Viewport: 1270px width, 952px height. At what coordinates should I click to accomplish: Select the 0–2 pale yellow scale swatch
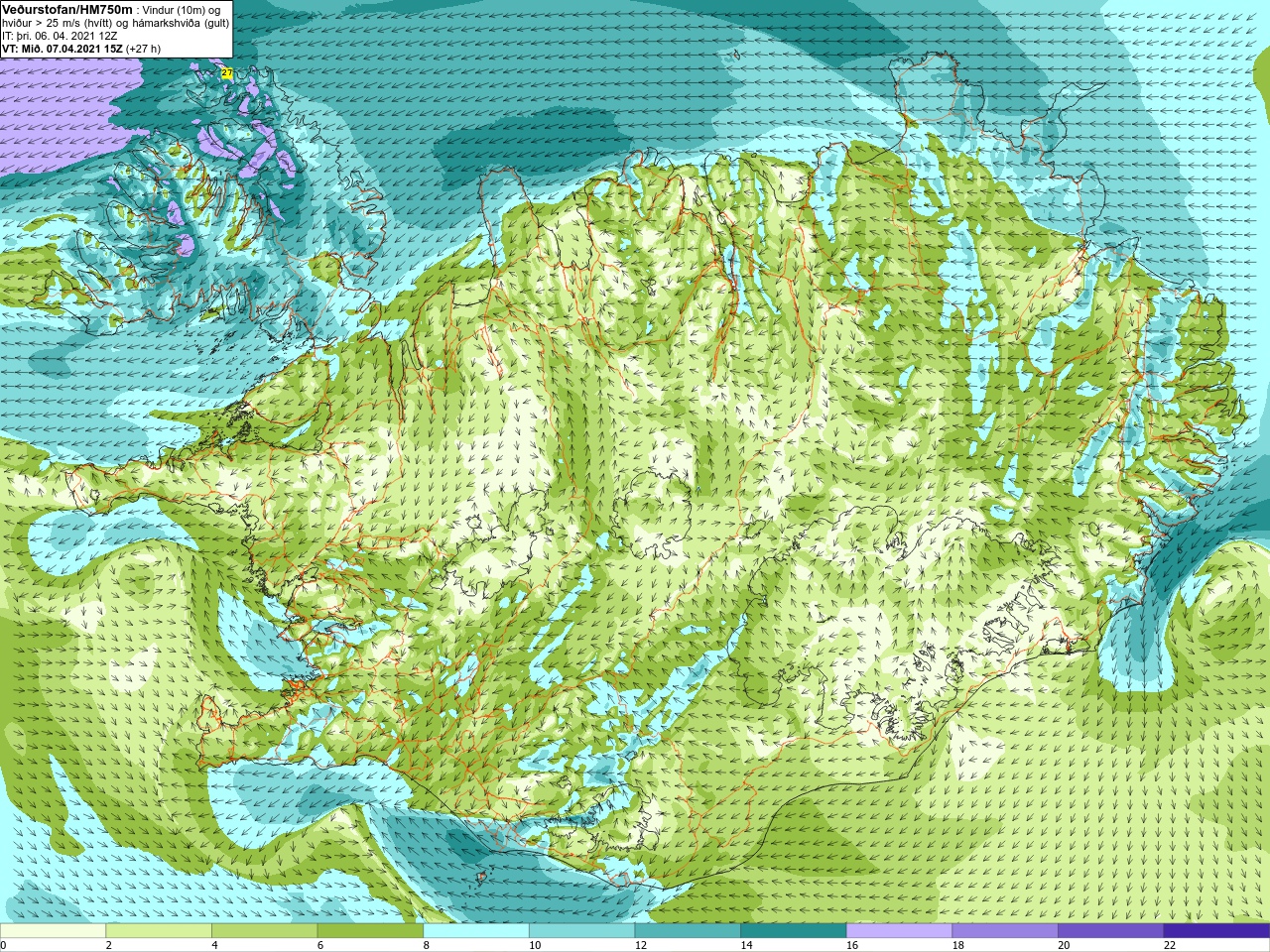pos(53,931)
